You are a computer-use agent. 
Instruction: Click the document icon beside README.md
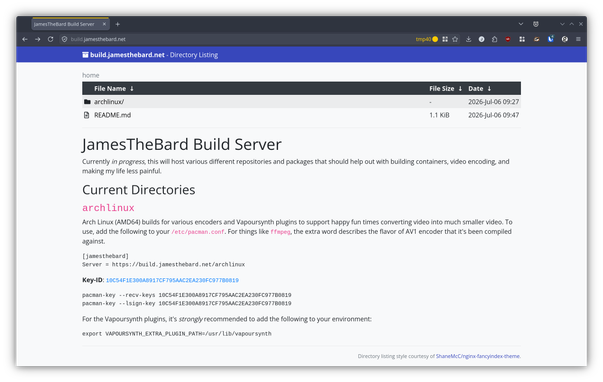[87, 115]
